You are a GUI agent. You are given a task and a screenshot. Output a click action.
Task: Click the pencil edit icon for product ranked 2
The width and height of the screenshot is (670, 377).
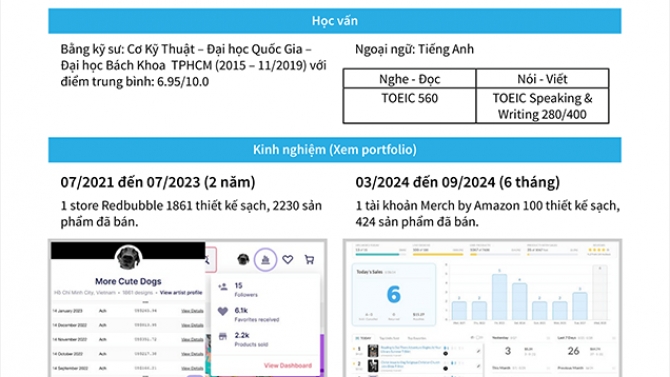(479, 366)
